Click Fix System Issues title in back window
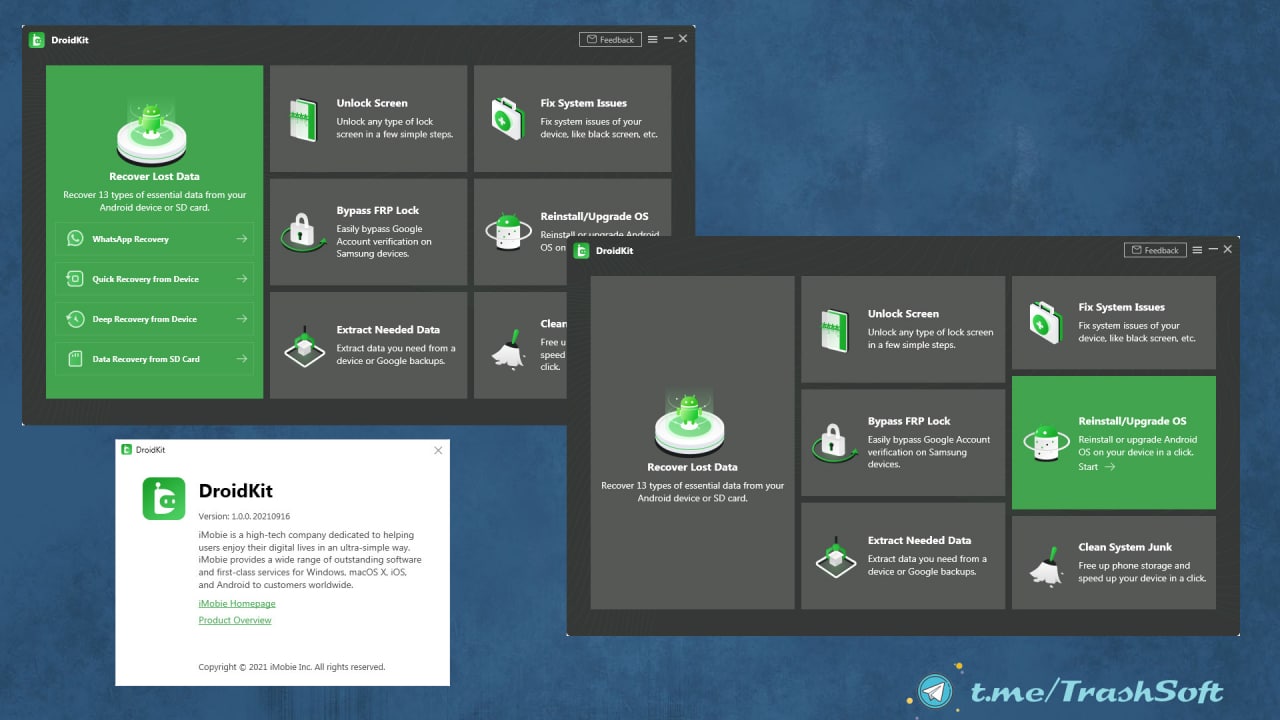The height and width of the screenshot is (720, 1280). (x=584, y=103)
